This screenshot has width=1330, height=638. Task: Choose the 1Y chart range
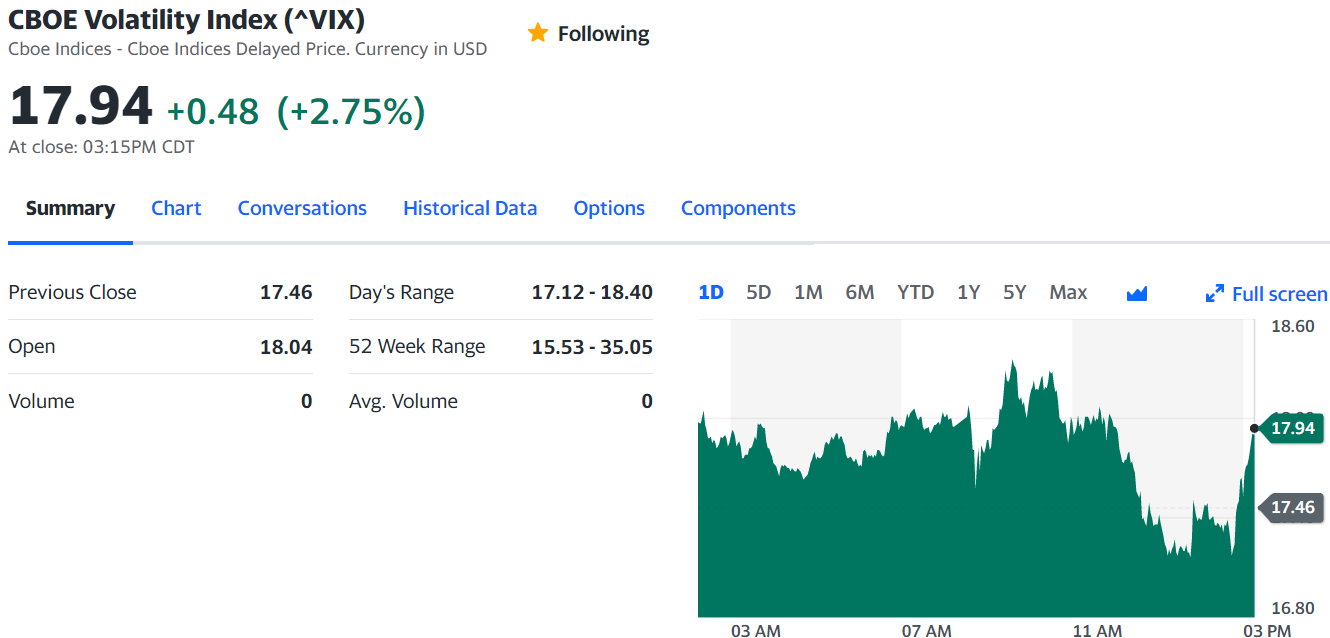[x=968, y=292]
